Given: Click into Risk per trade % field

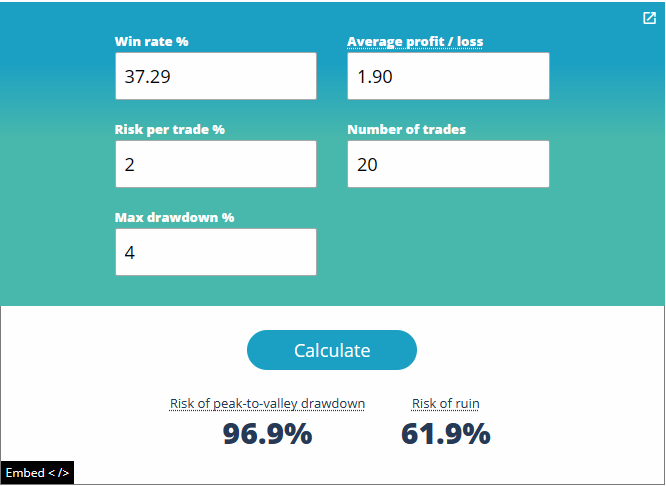Looking at the screenshot, I should click(x=216, y=164).
